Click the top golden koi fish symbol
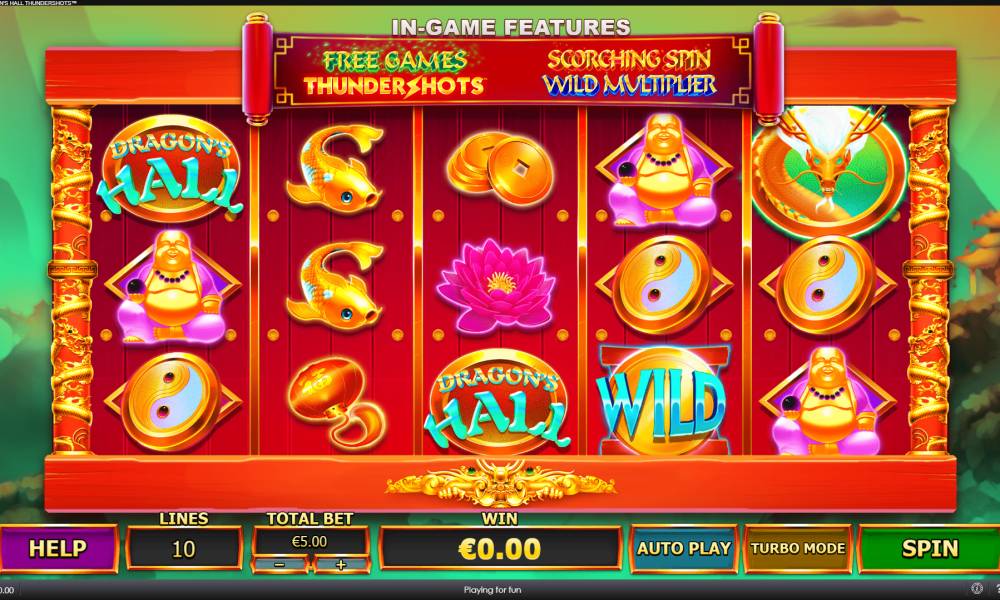The image size is (1000, 600). pos(335,166)
